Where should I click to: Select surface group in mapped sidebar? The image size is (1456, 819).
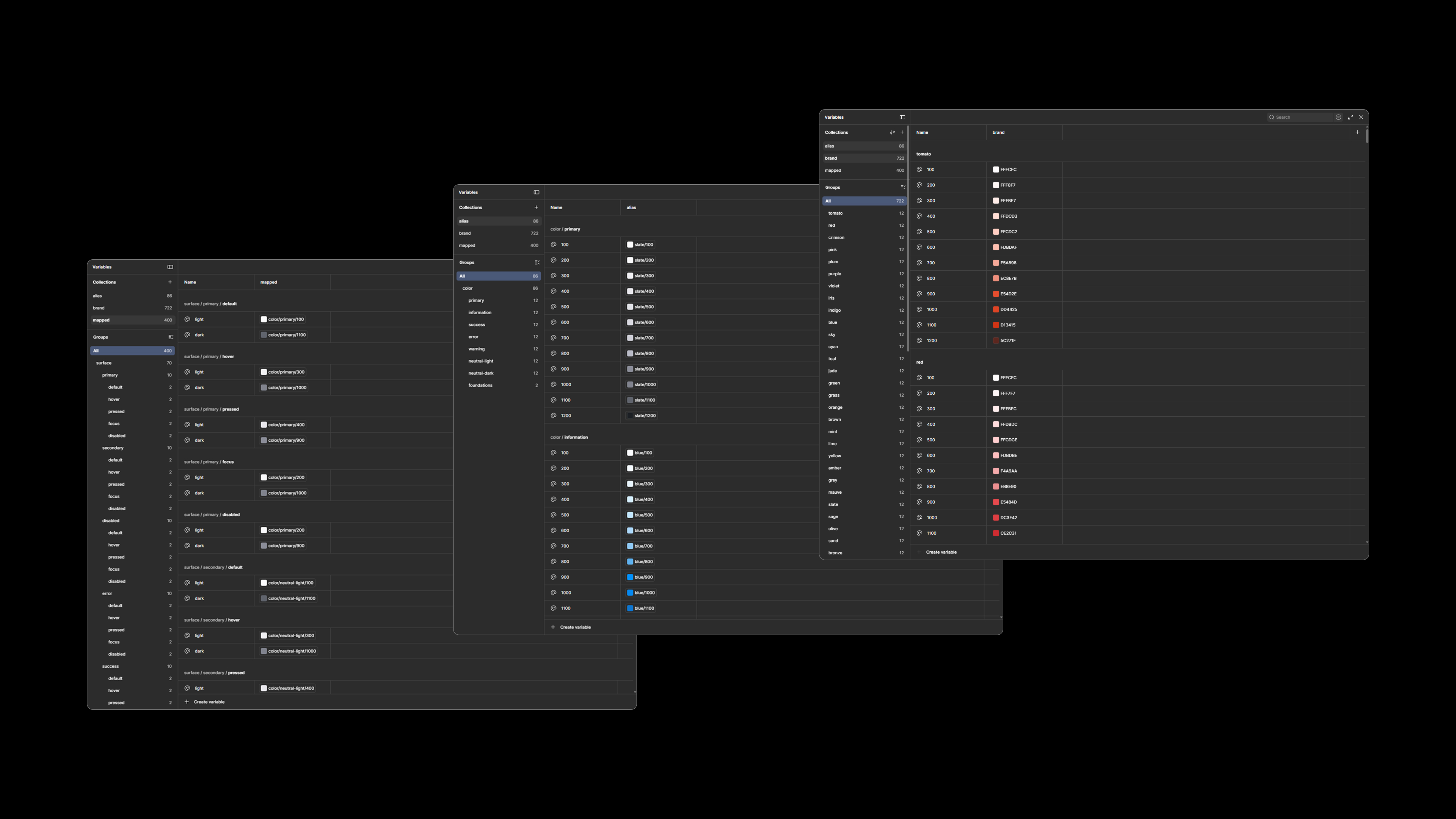coord(132,363)
